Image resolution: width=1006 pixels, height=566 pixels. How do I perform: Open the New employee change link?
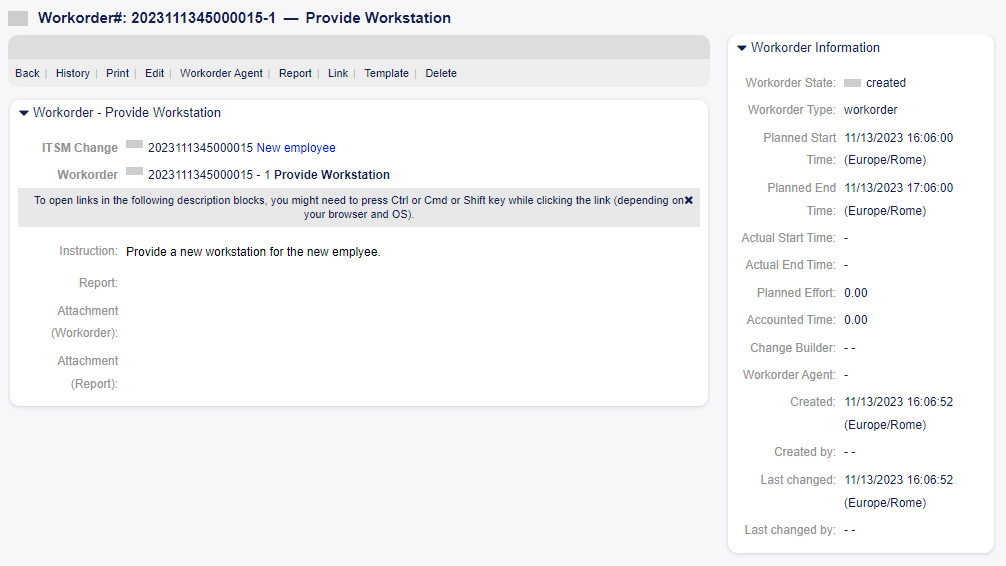pyautogui.click(x=296, y=148)
